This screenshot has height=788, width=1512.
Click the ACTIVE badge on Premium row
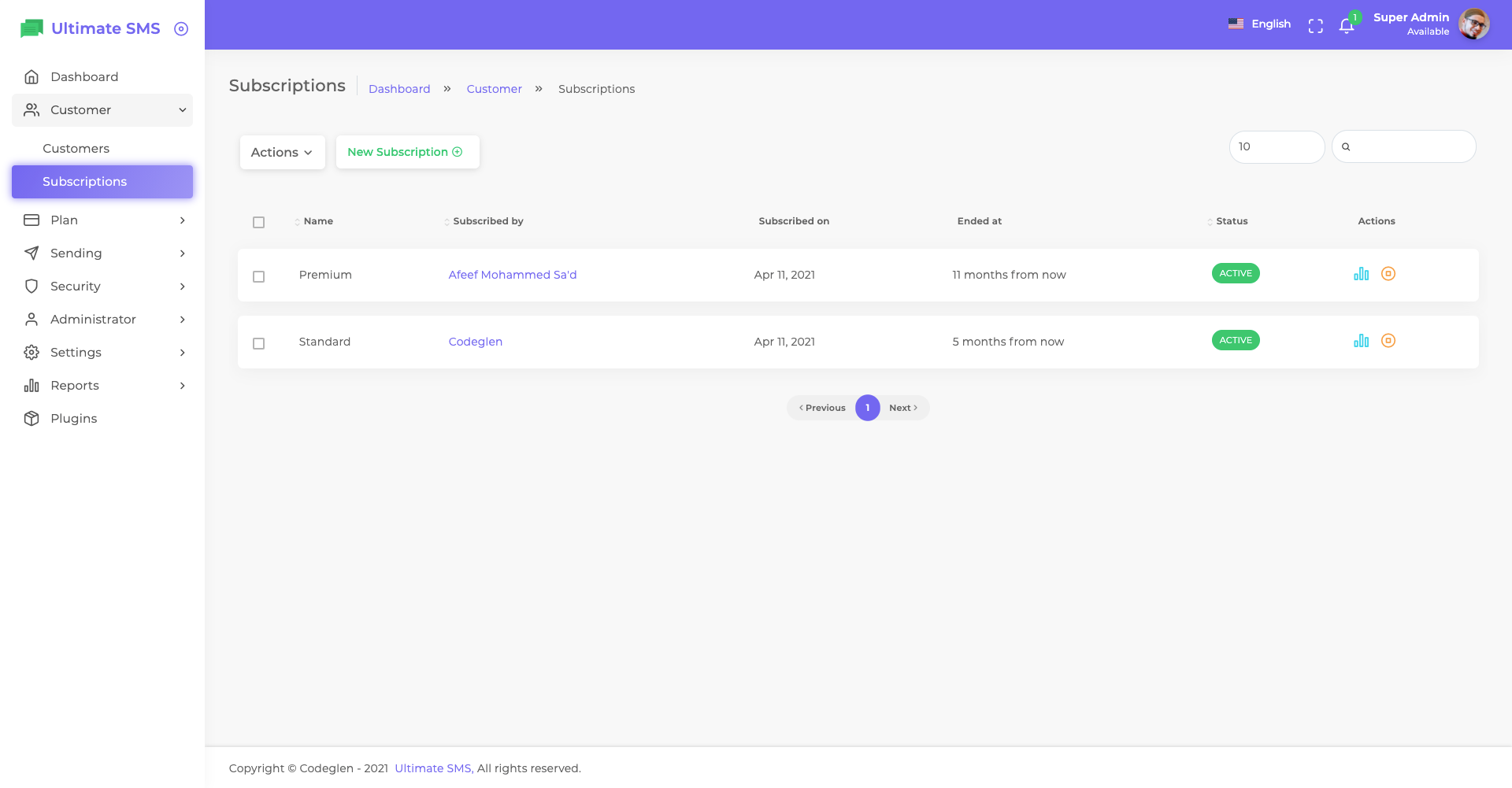click(x=1236, y=273)
